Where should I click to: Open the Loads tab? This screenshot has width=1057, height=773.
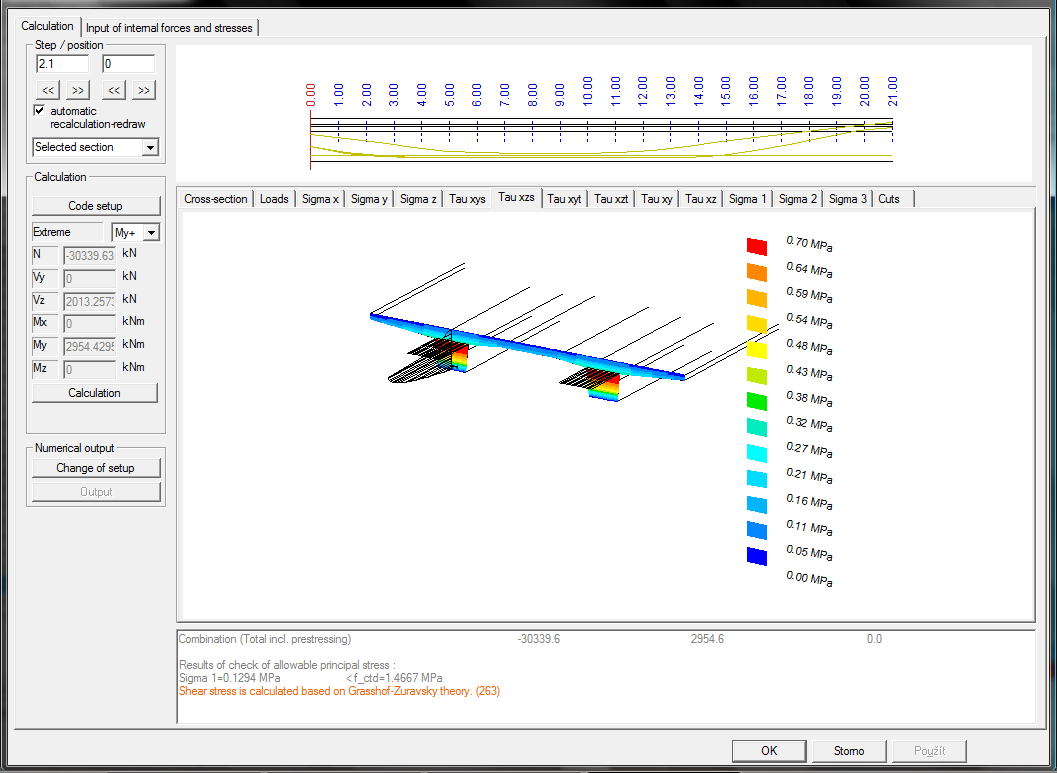(274, 199)
